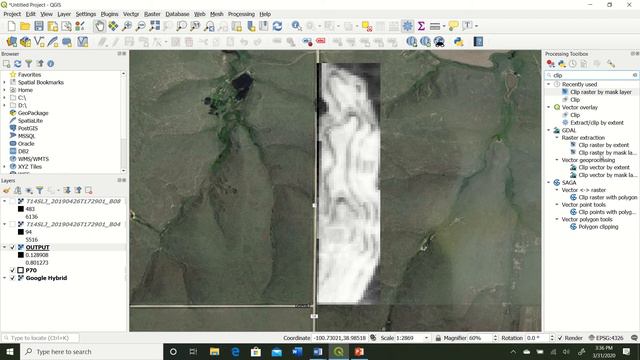The image size is (640, 360).
Task: Open the Data Source Manager icon
Action: (x=11, y=42)
